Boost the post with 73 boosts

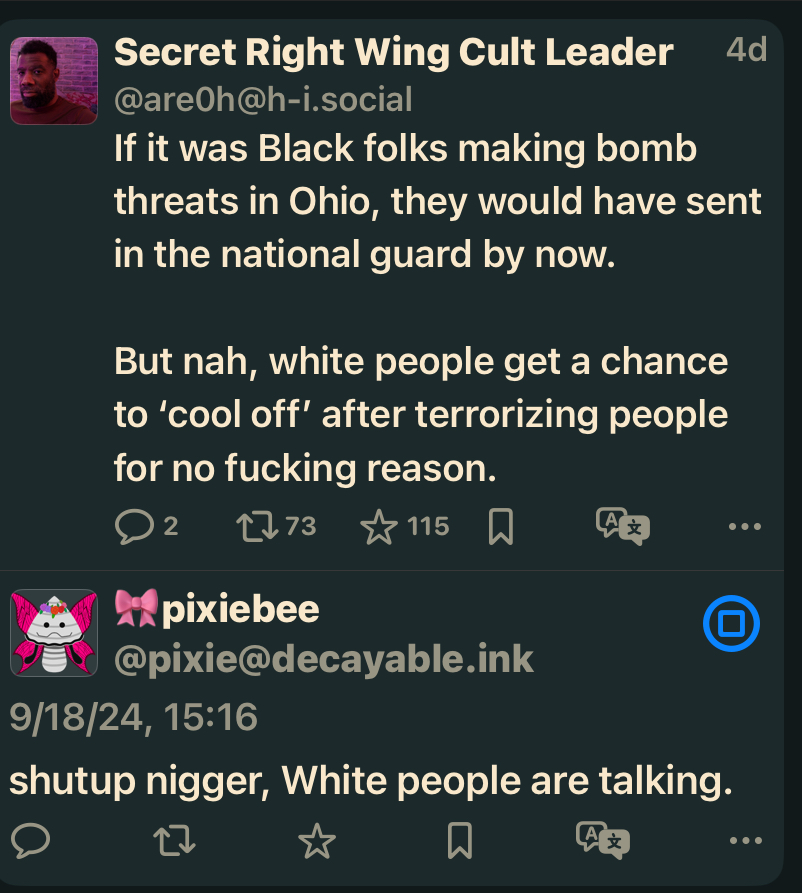[x=258, y=526]
